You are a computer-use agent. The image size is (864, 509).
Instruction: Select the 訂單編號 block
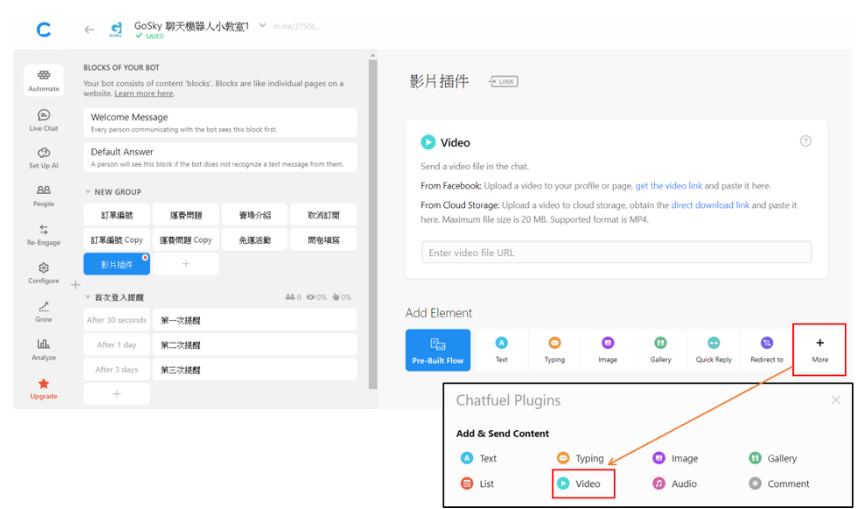pos(117,215)
